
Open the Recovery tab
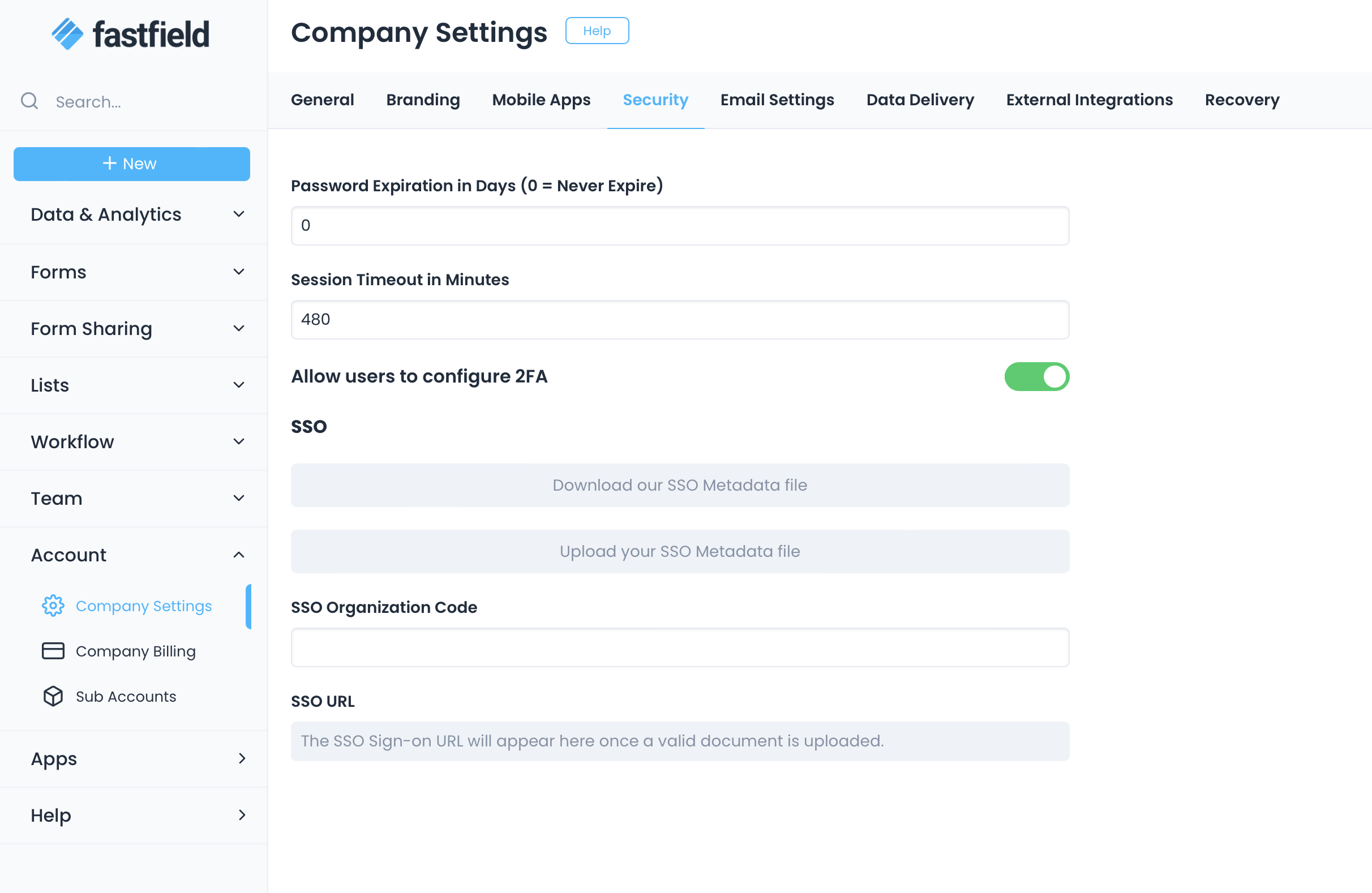tap(1242, 100)
